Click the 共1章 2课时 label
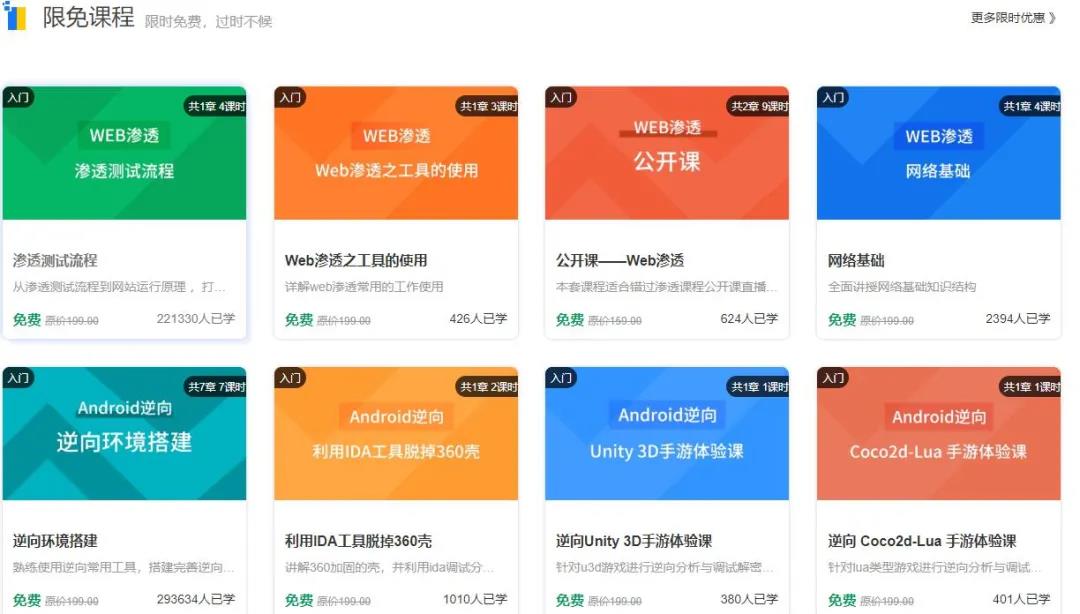The image size is (1080, 614). coord(487,387)
